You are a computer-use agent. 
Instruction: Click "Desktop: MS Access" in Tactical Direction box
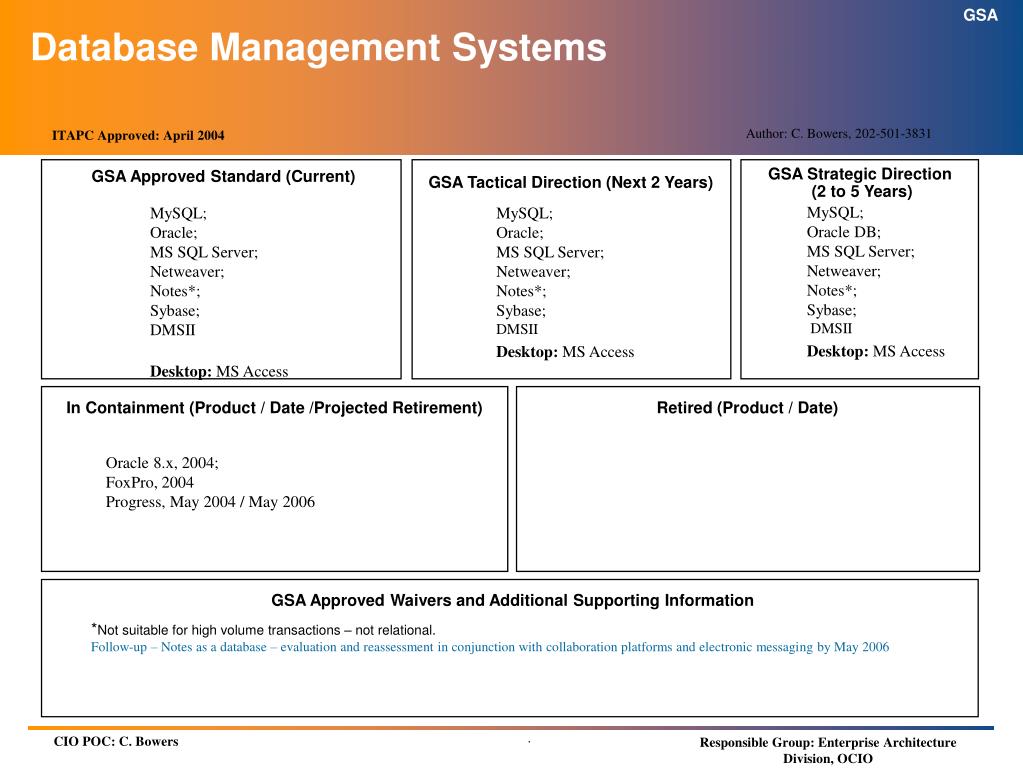point(565,352)
